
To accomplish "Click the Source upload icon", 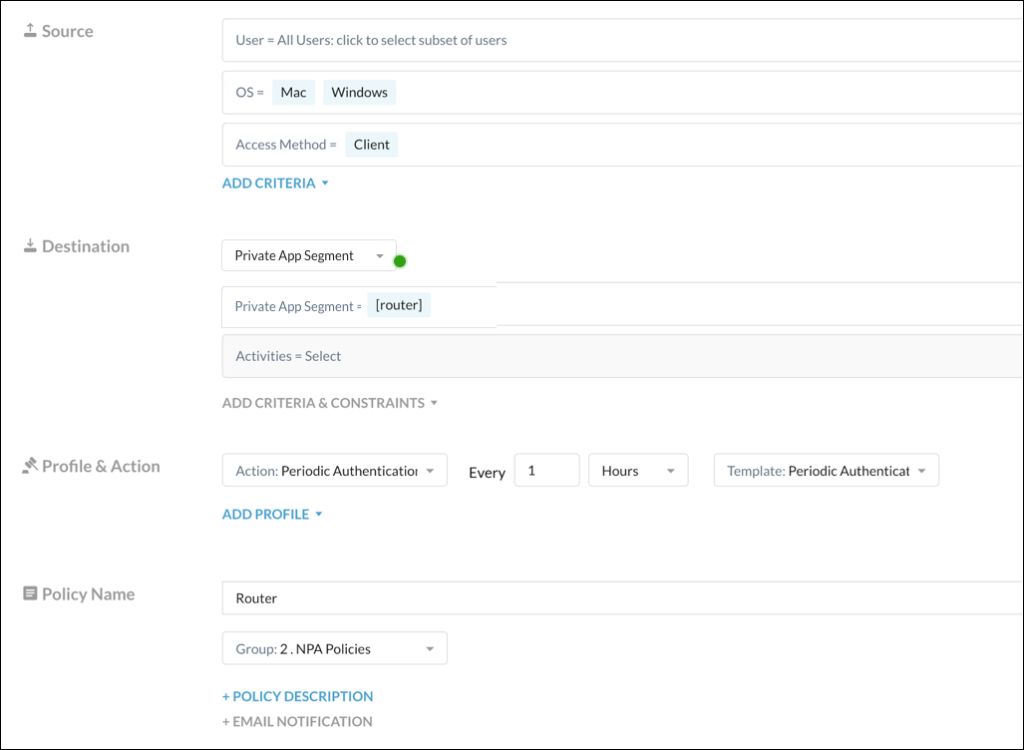I will click(30, 31).
